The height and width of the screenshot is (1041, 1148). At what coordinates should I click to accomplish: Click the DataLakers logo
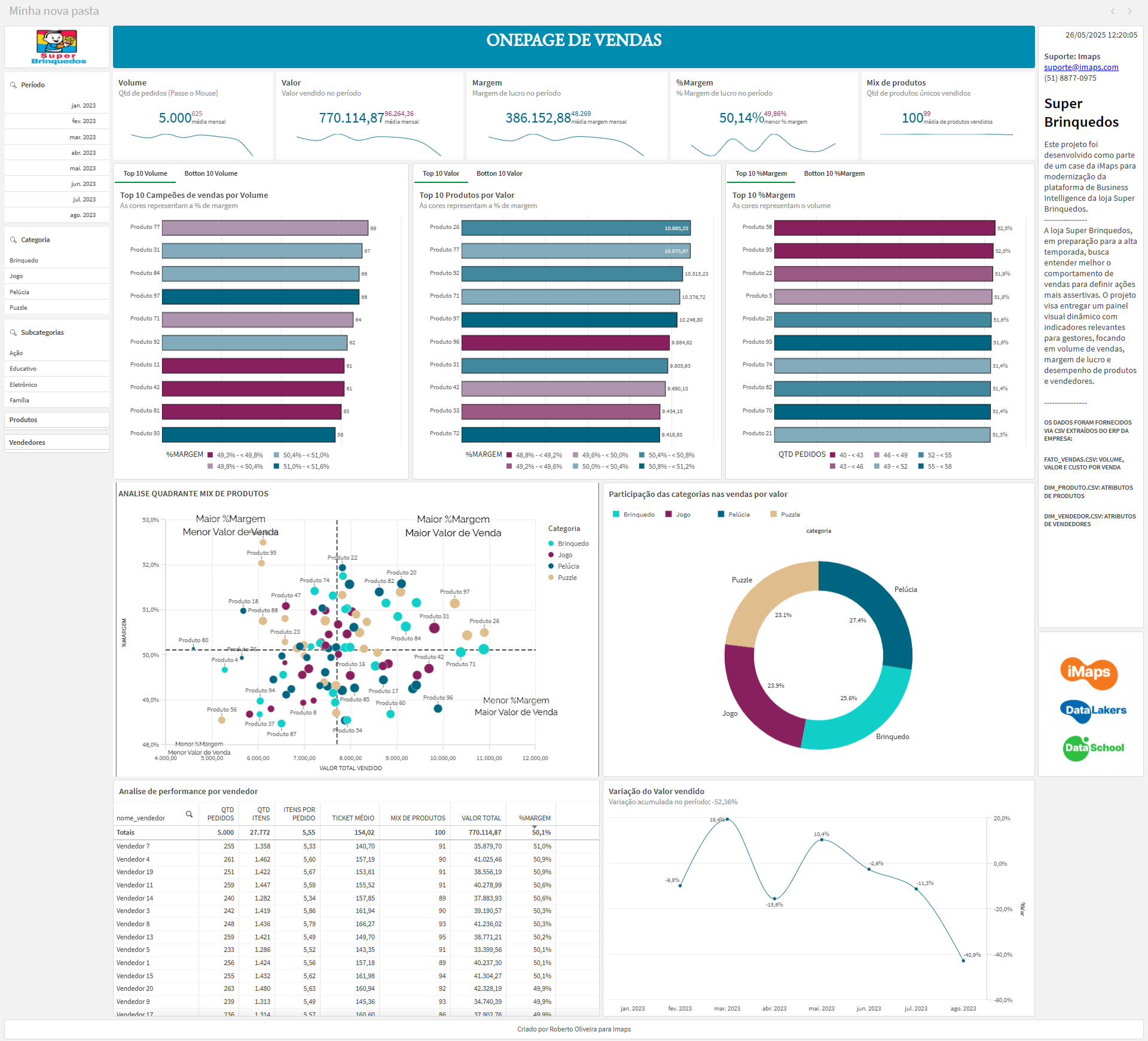click(1093, 710)
